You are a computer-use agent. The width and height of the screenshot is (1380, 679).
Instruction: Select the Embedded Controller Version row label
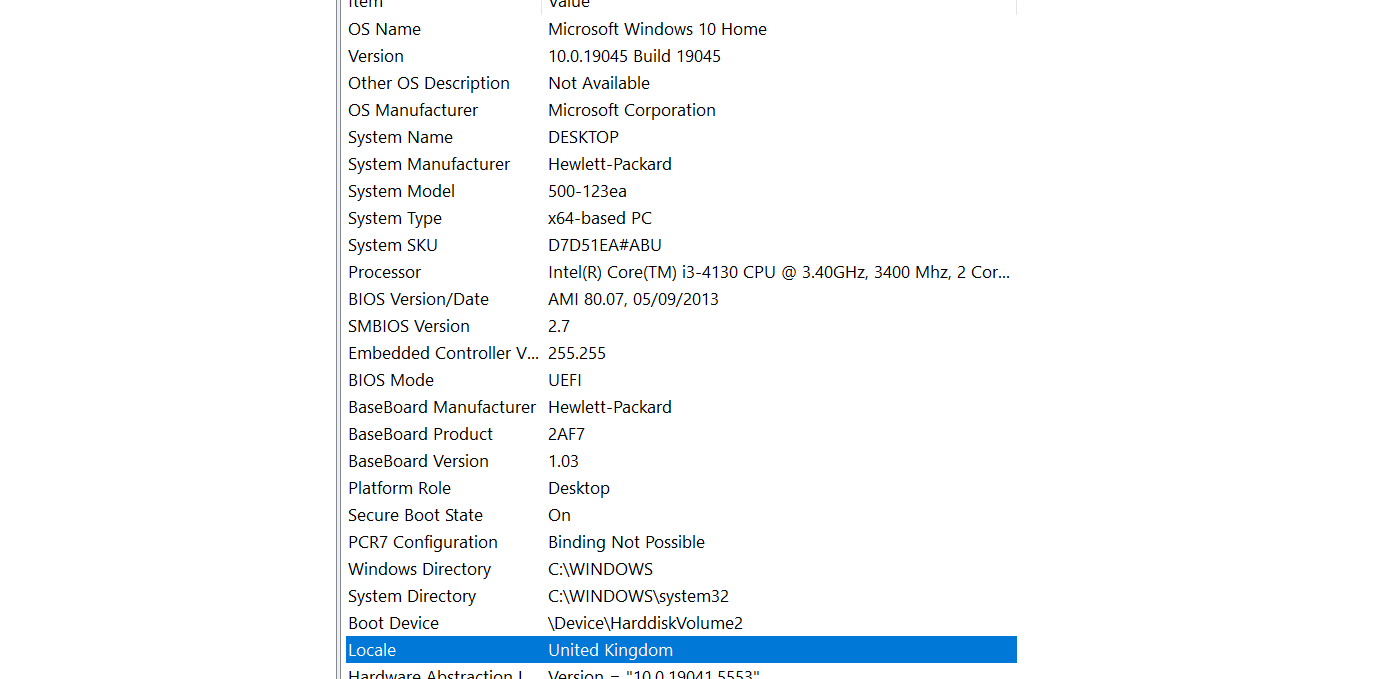click(443, 353)
